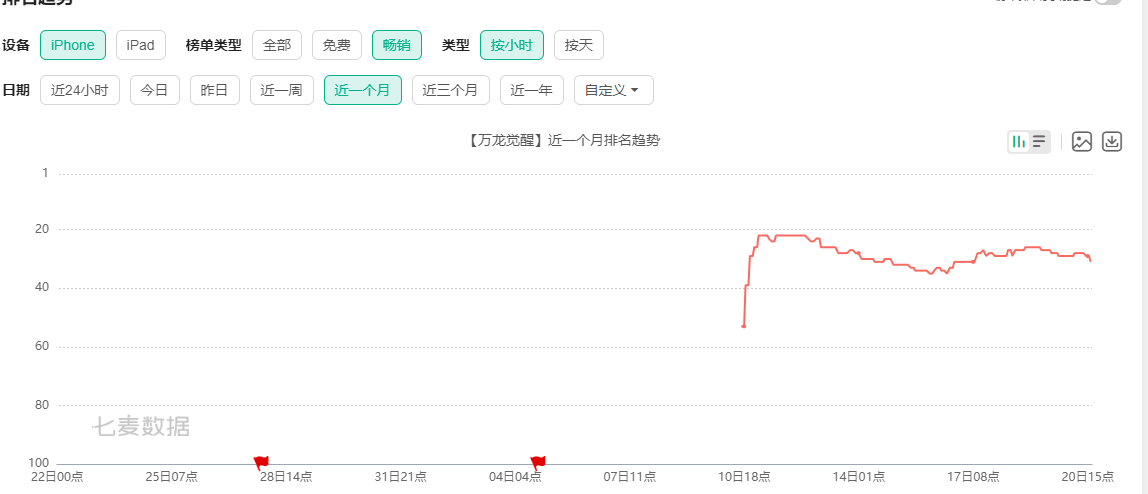Select iPad device option
The image size is (1148, 494).
[140, 45]
